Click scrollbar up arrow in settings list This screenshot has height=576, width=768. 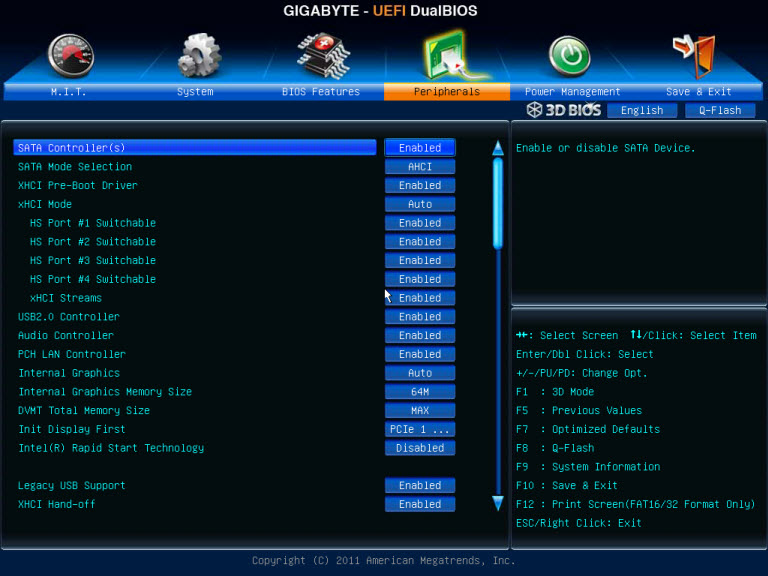[498, 148]
